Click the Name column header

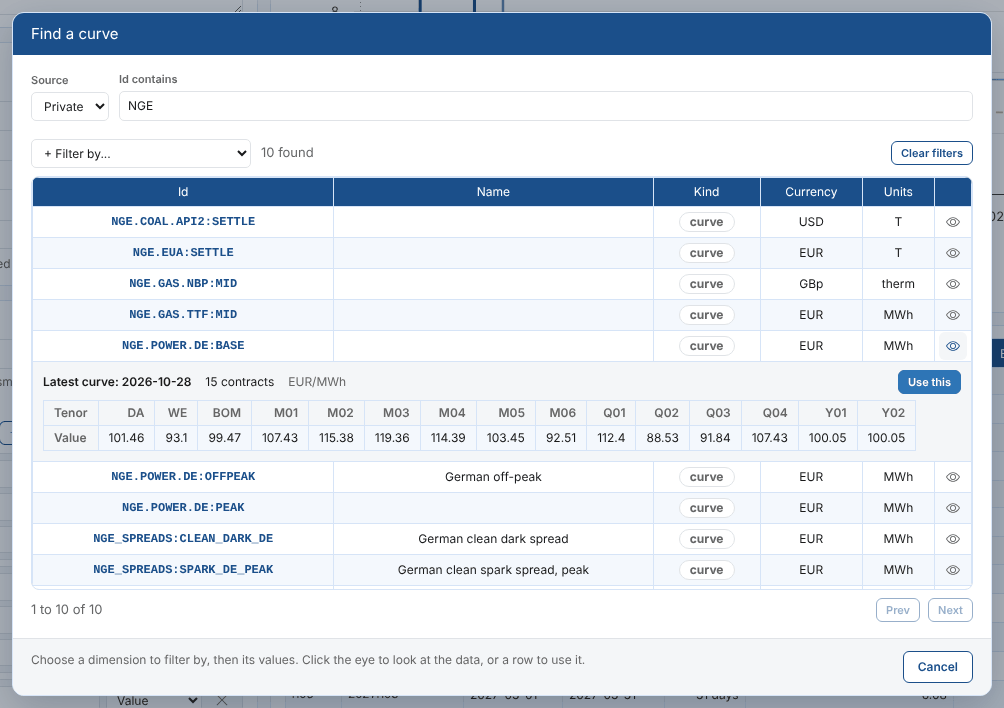tap(493, 192)
